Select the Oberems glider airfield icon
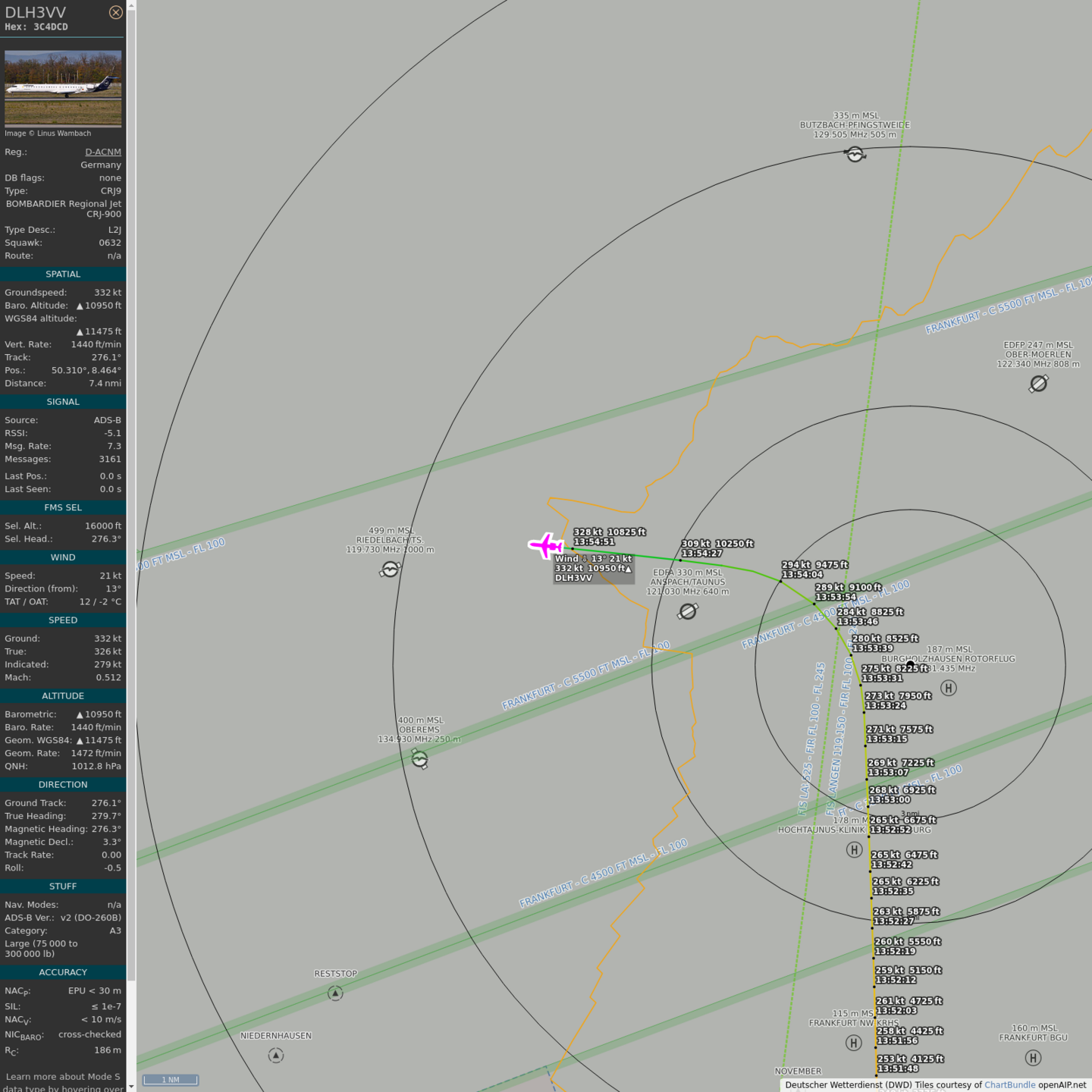 (x=419, y=758)
